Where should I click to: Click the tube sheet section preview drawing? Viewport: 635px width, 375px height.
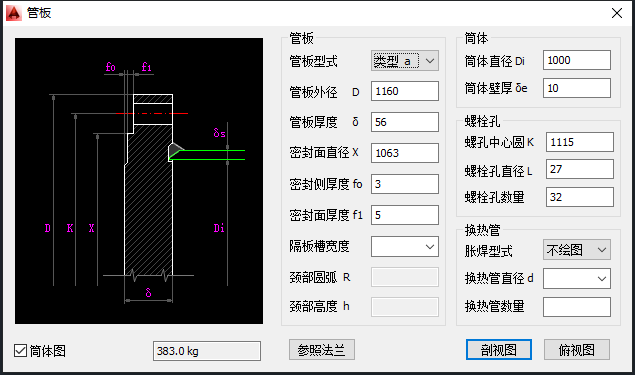139,181
